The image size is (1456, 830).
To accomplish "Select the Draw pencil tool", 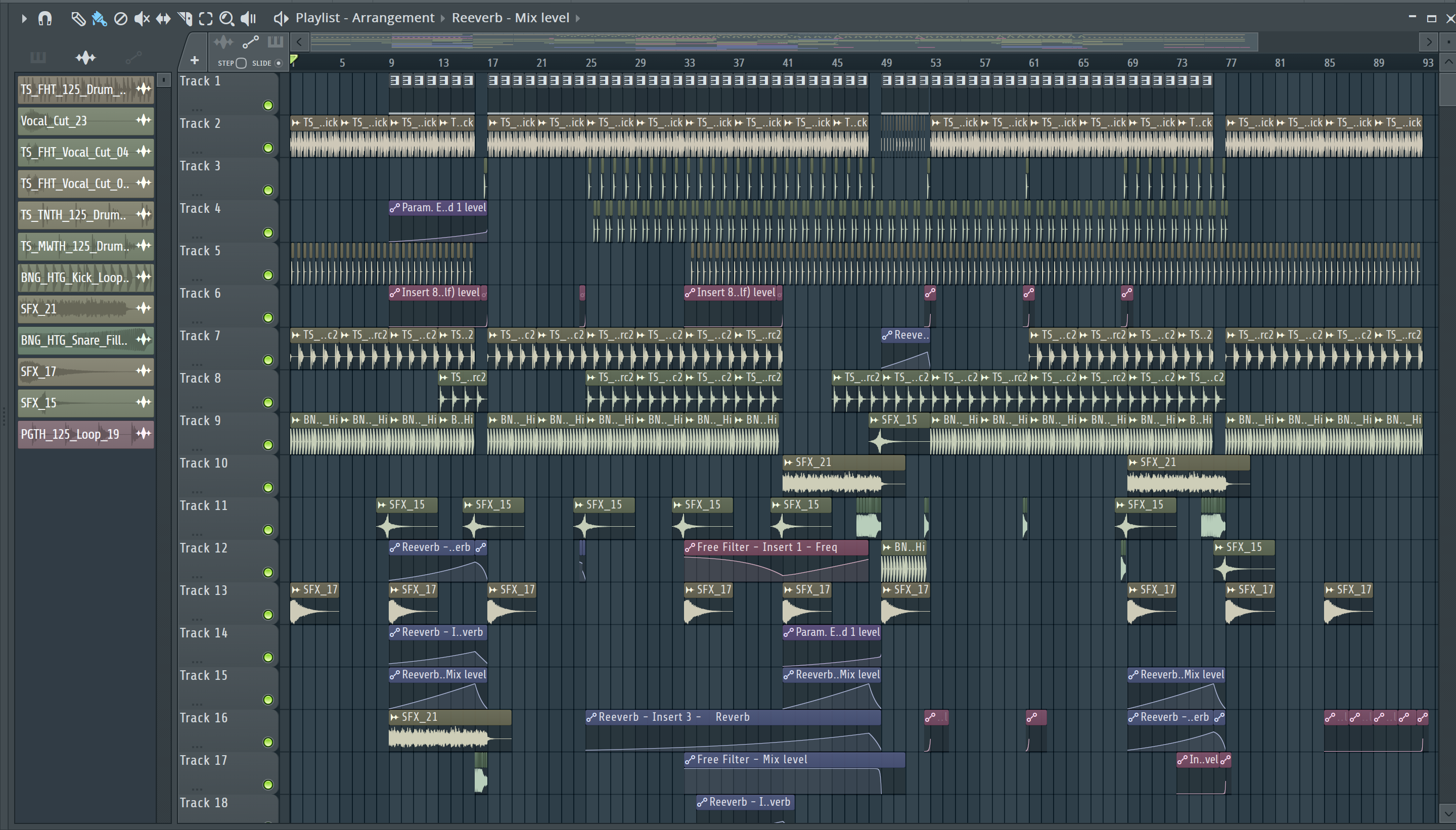I will 78,19.
